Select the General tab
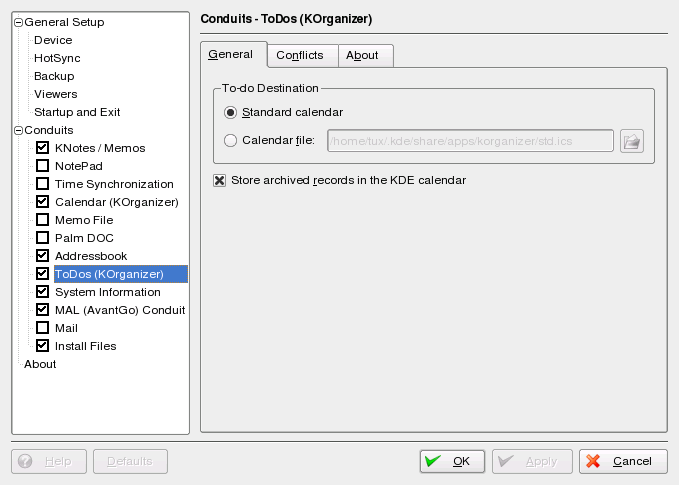Image resolution: width=679 pixels, height=485 pixels. 233,54
